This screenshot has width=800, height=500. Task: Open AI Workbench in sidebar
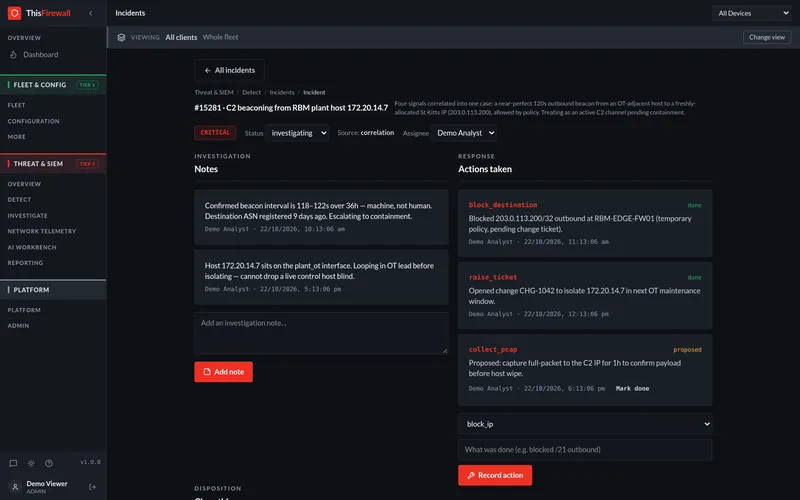[32, 247]
